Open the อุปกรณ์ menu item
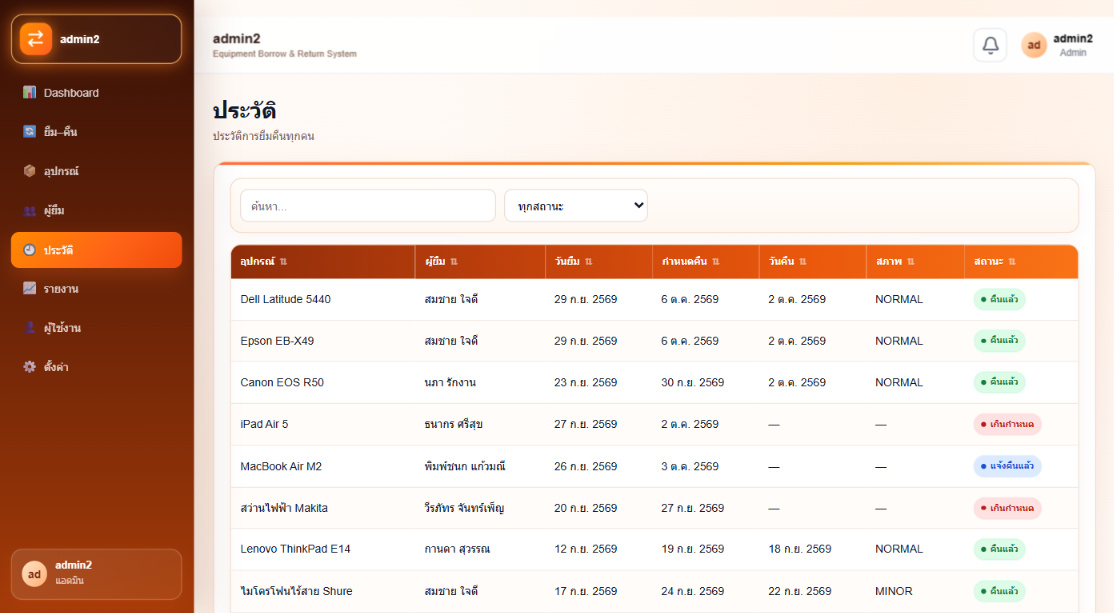 [x=97, y=170]
